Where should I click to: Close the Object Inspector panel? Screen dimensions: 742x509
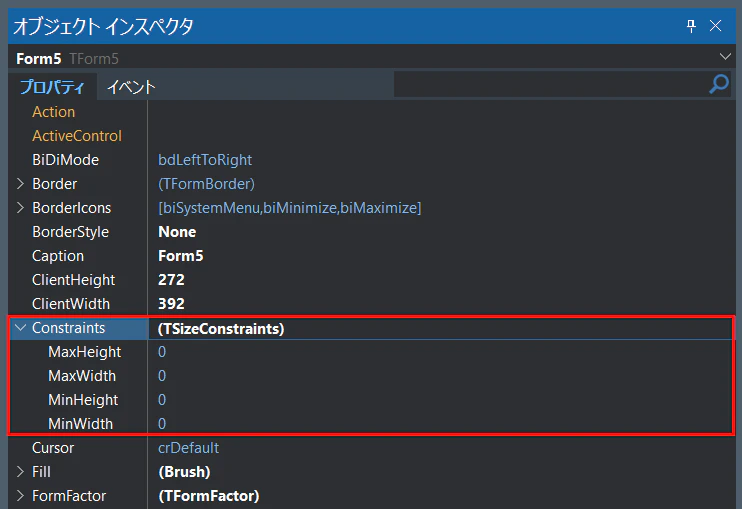tap(715, 26)
